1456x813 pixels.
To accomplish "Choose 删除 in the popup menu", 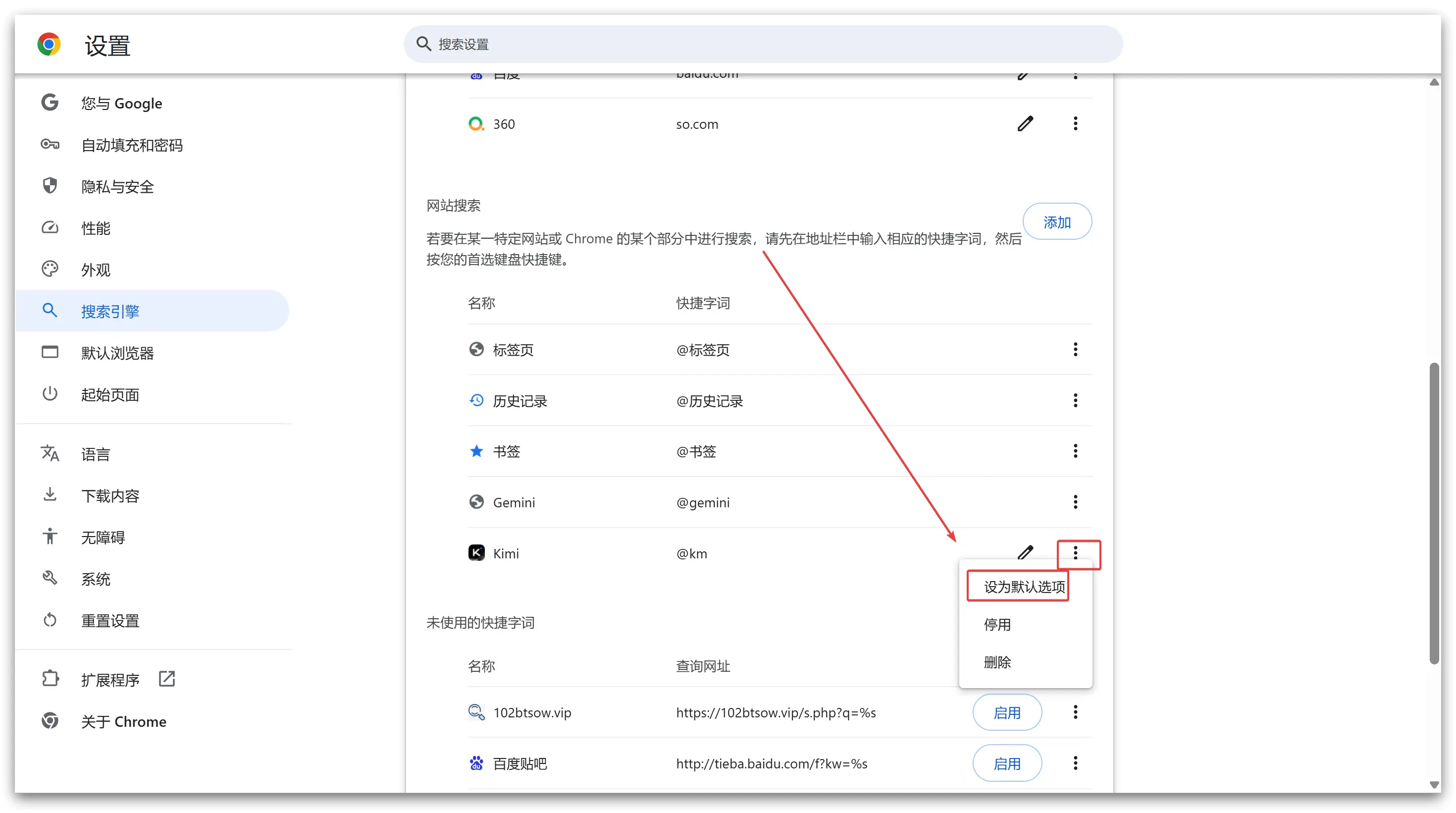I will (1024, 662).
